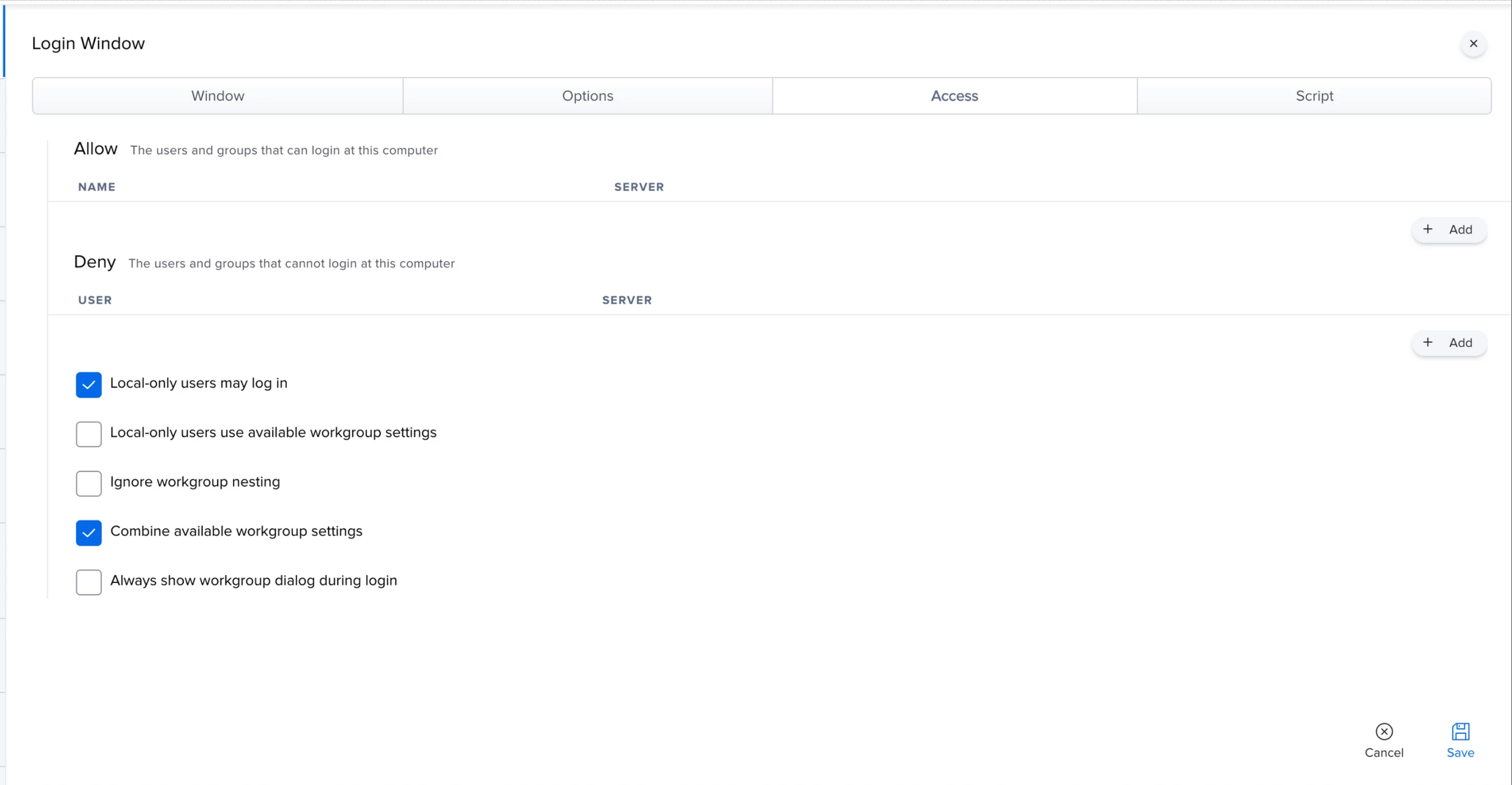
Task: Close the Login Window dialog
Action: click(1473, 43)
